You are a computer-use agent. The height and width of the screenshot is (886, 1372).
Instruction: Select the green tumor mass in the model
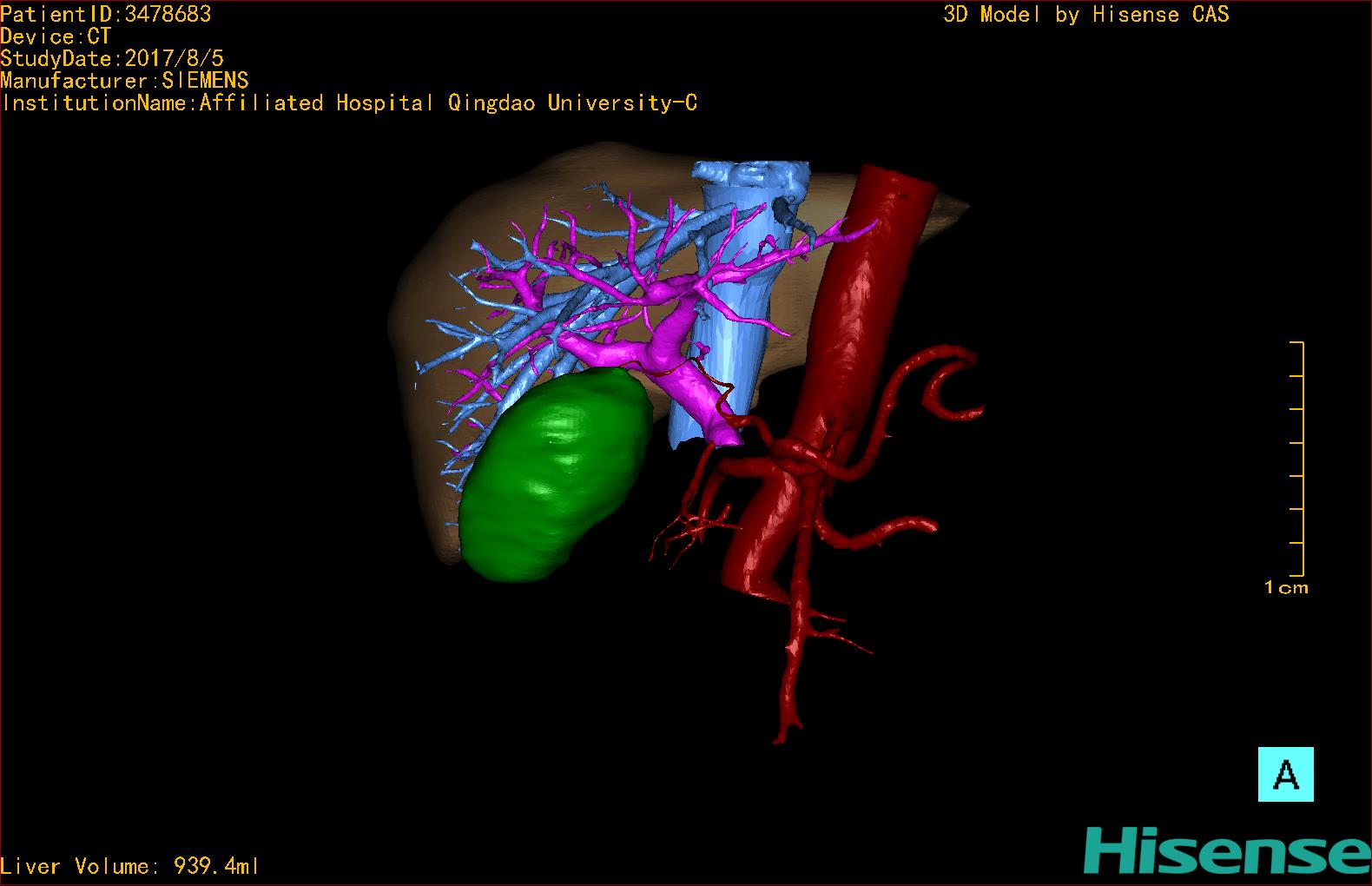click(x=556, y=475)
